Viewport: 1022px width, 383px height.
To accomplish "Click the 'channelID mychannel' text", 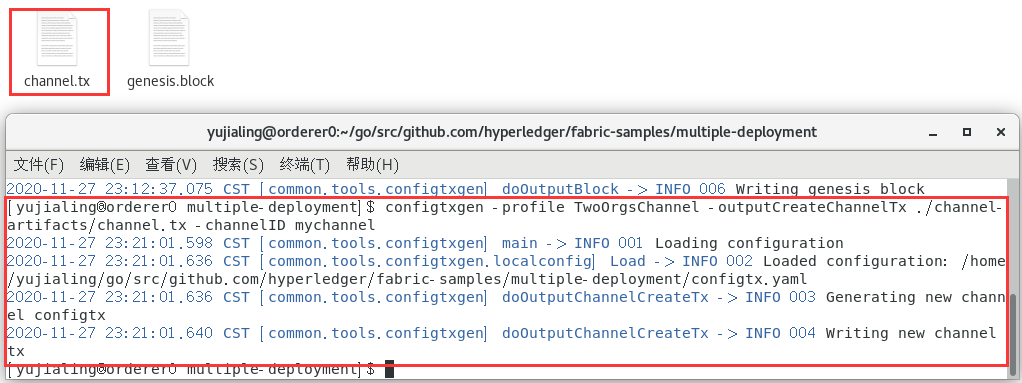I will pyautogui.click(x=290, y=225).
